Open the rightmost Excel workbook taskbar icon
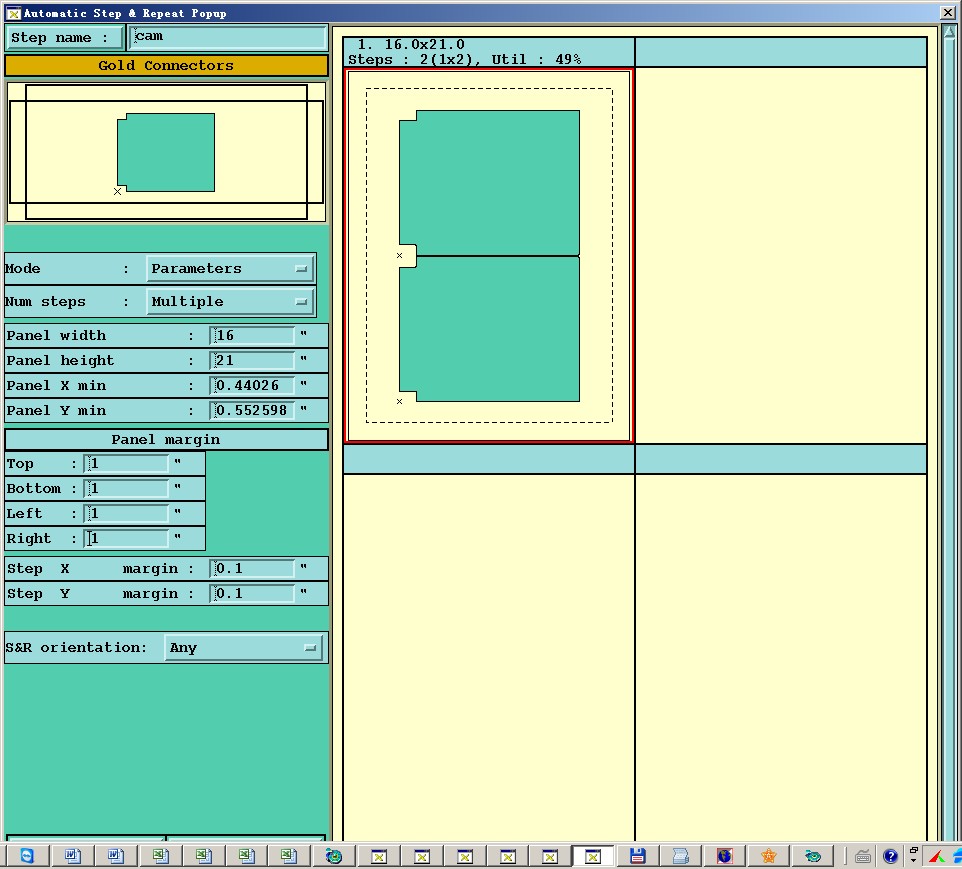This screenshot has width=962, height=869. click(x=288, y=855)
